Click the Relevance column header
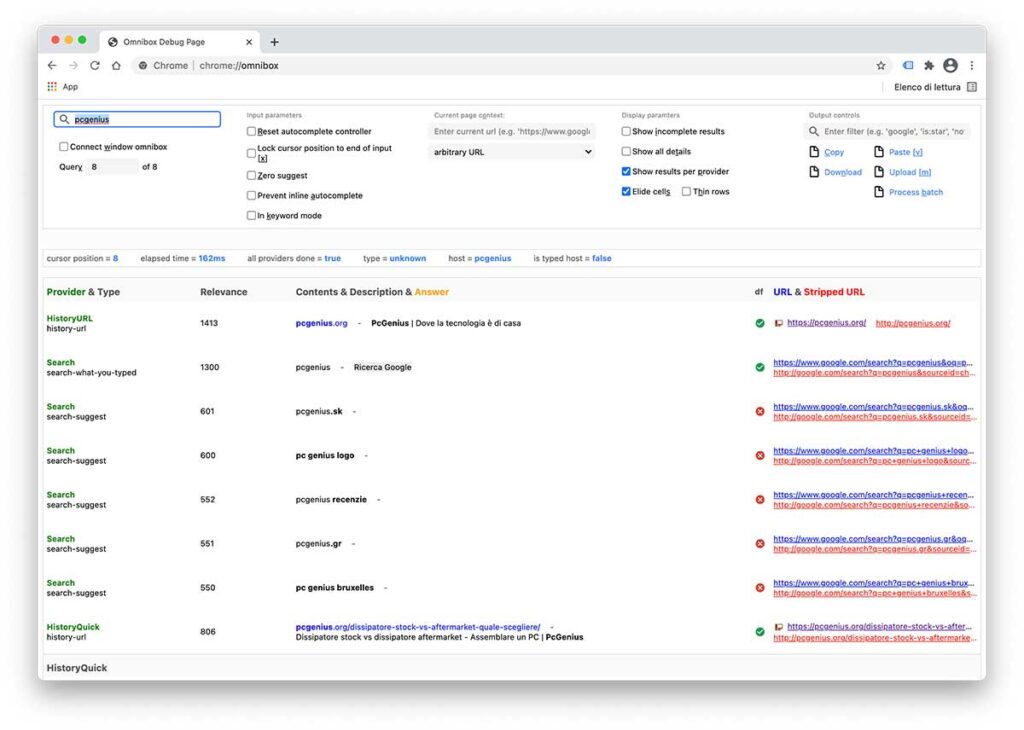 click(x=223, y=292)
